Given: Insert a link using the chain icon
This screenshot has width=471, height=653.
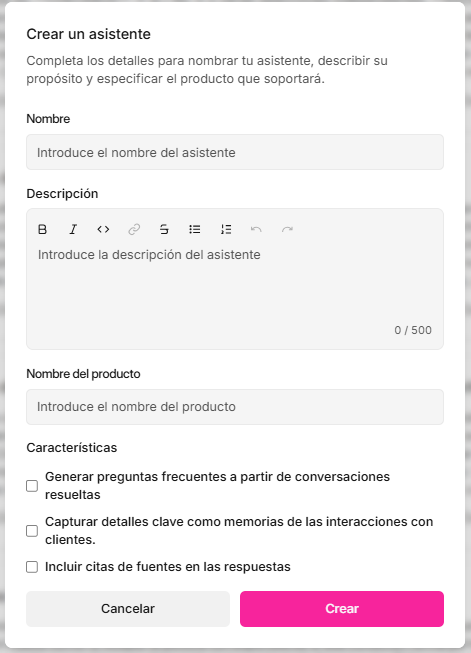Looking at the screenshot, I should (134, 229).
